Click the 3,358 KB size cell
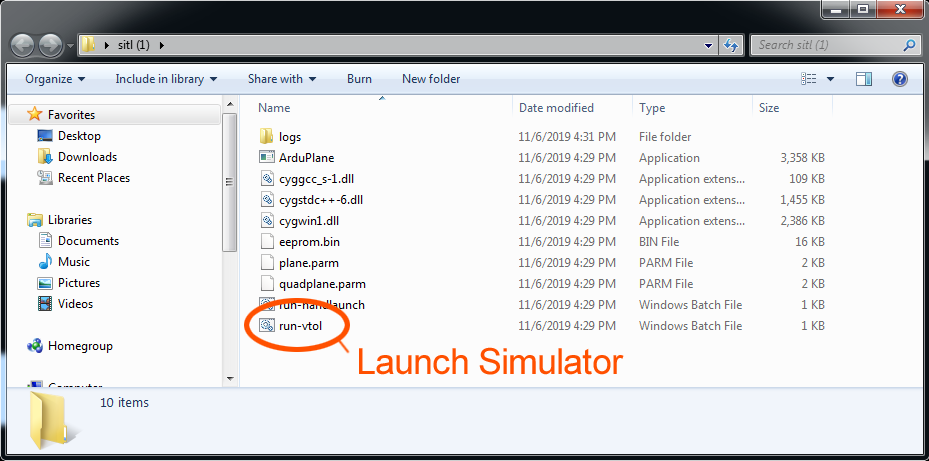Image resolution: width=929 pixels, height=461 pixels. (802, 158)
